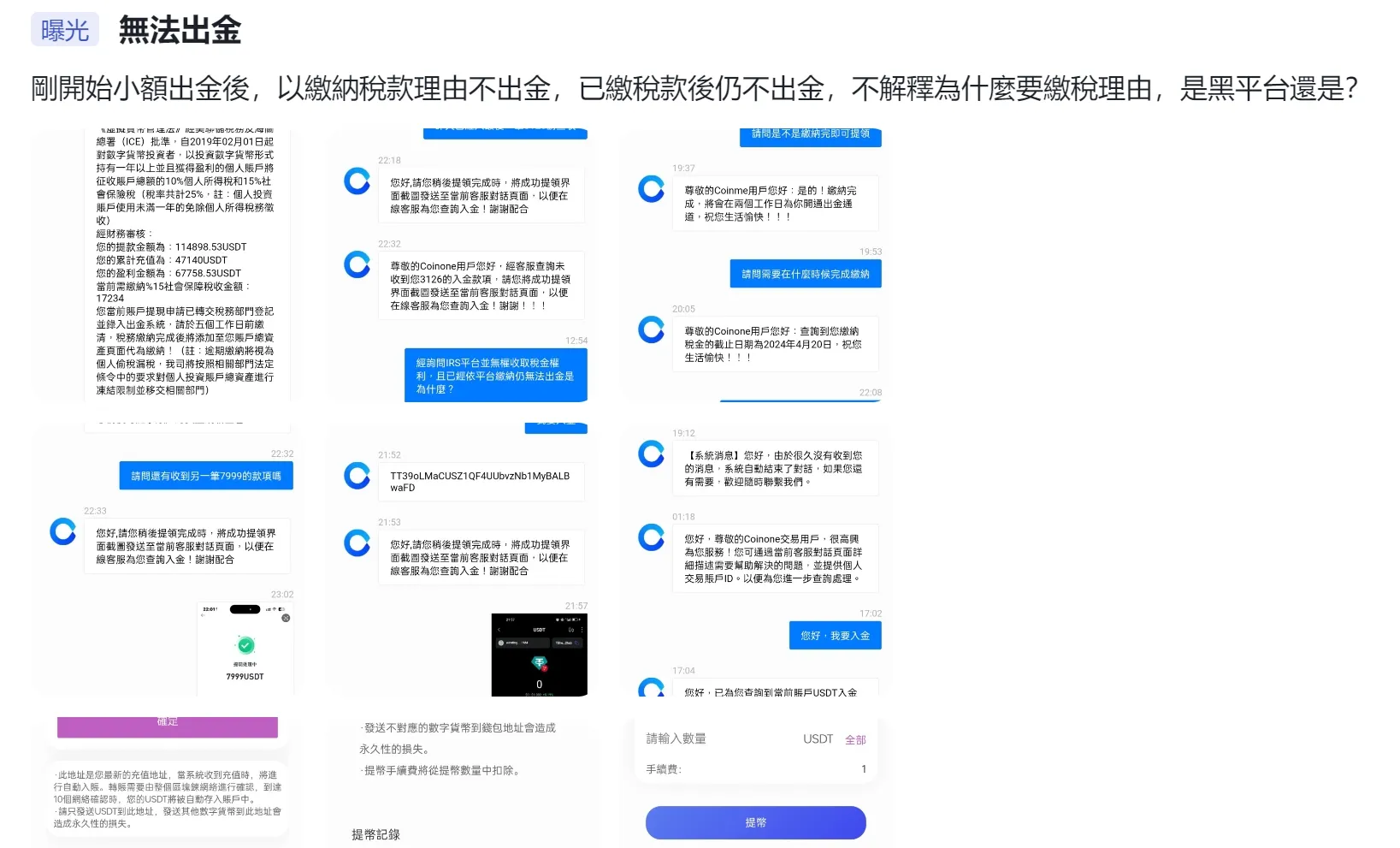Screen dimensions: 1400x848
Task: Click Coinone avatar beside 是的！繳納完成 reply
Action: pyautogui.click(x=651, y=188)
